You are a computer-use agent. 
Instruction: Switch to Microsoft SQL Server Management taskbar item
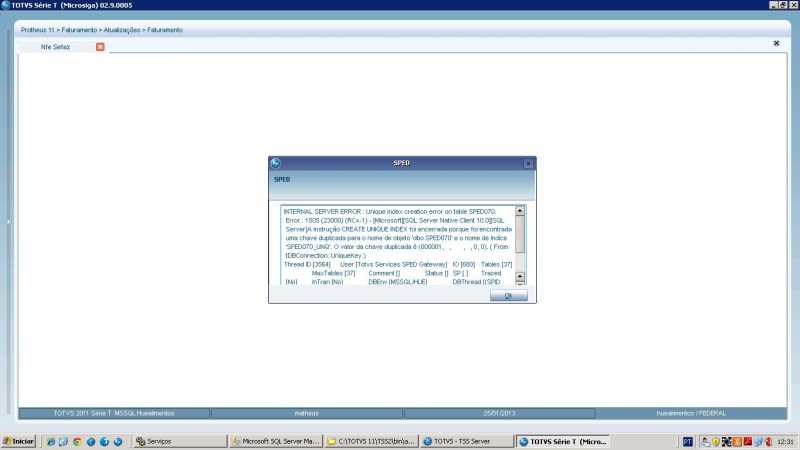276,441
